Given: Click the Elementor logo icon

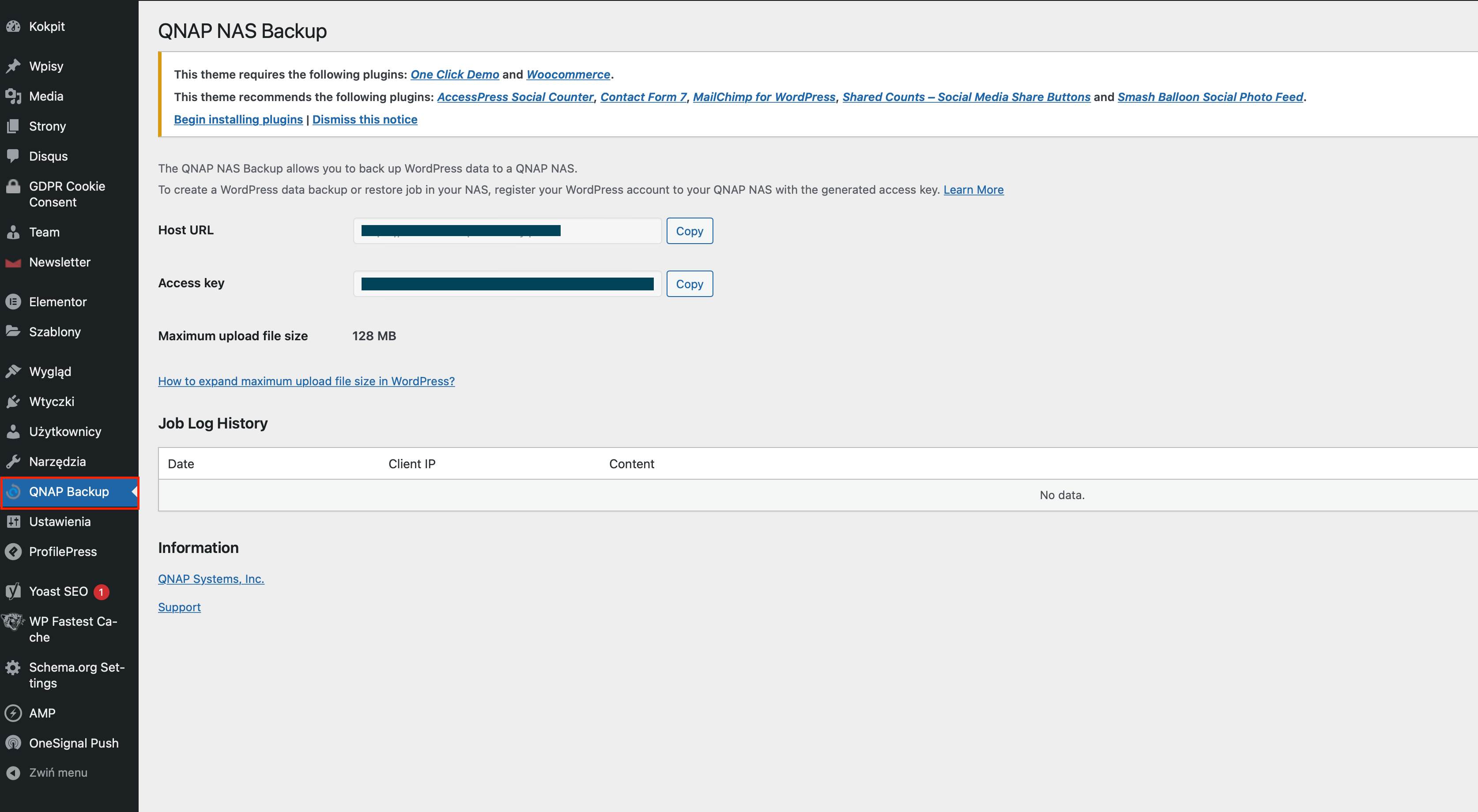Looking at the screenshot, I should coord(13,302).
